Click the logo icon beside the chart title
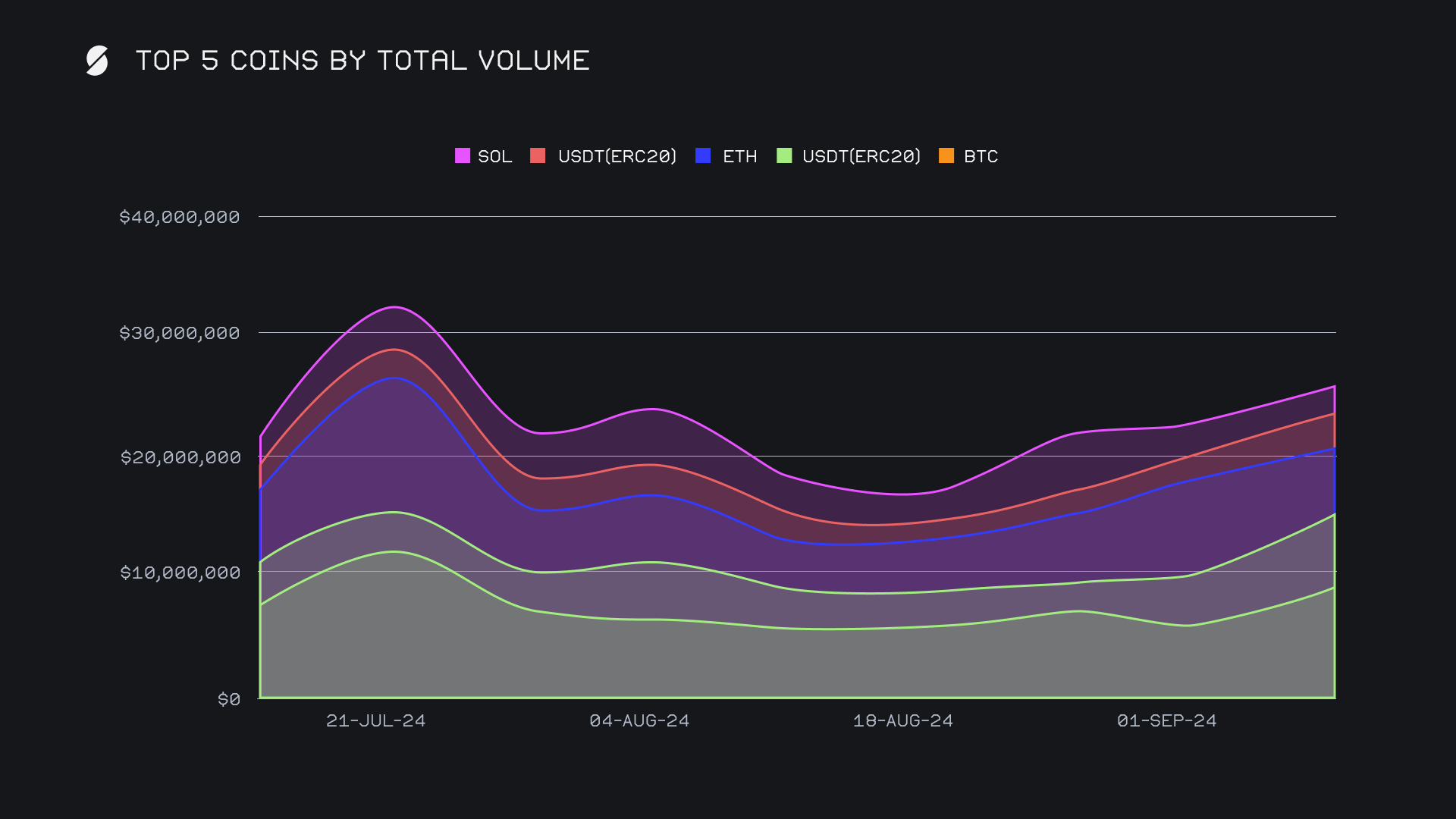This screenshot has width=1456, height=819. tap(97, 61)
